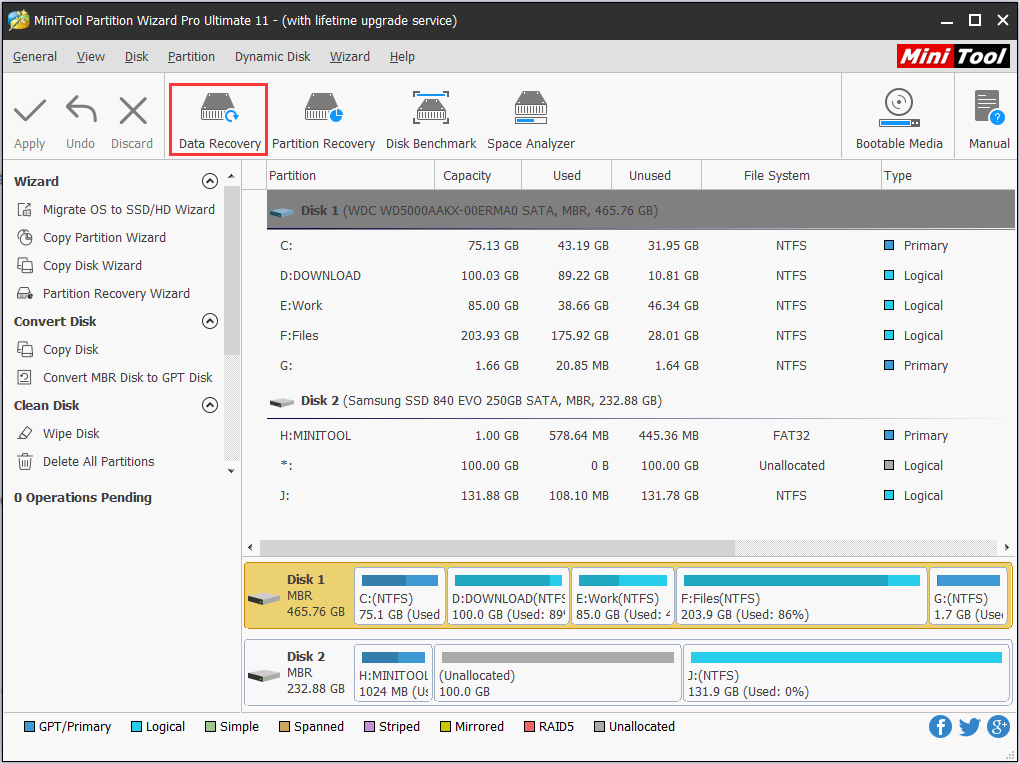Click Convert MBR Disk to GPT Disk
Image resolution: width=1020 pixels, height=764 pixels.
point(114,377)
